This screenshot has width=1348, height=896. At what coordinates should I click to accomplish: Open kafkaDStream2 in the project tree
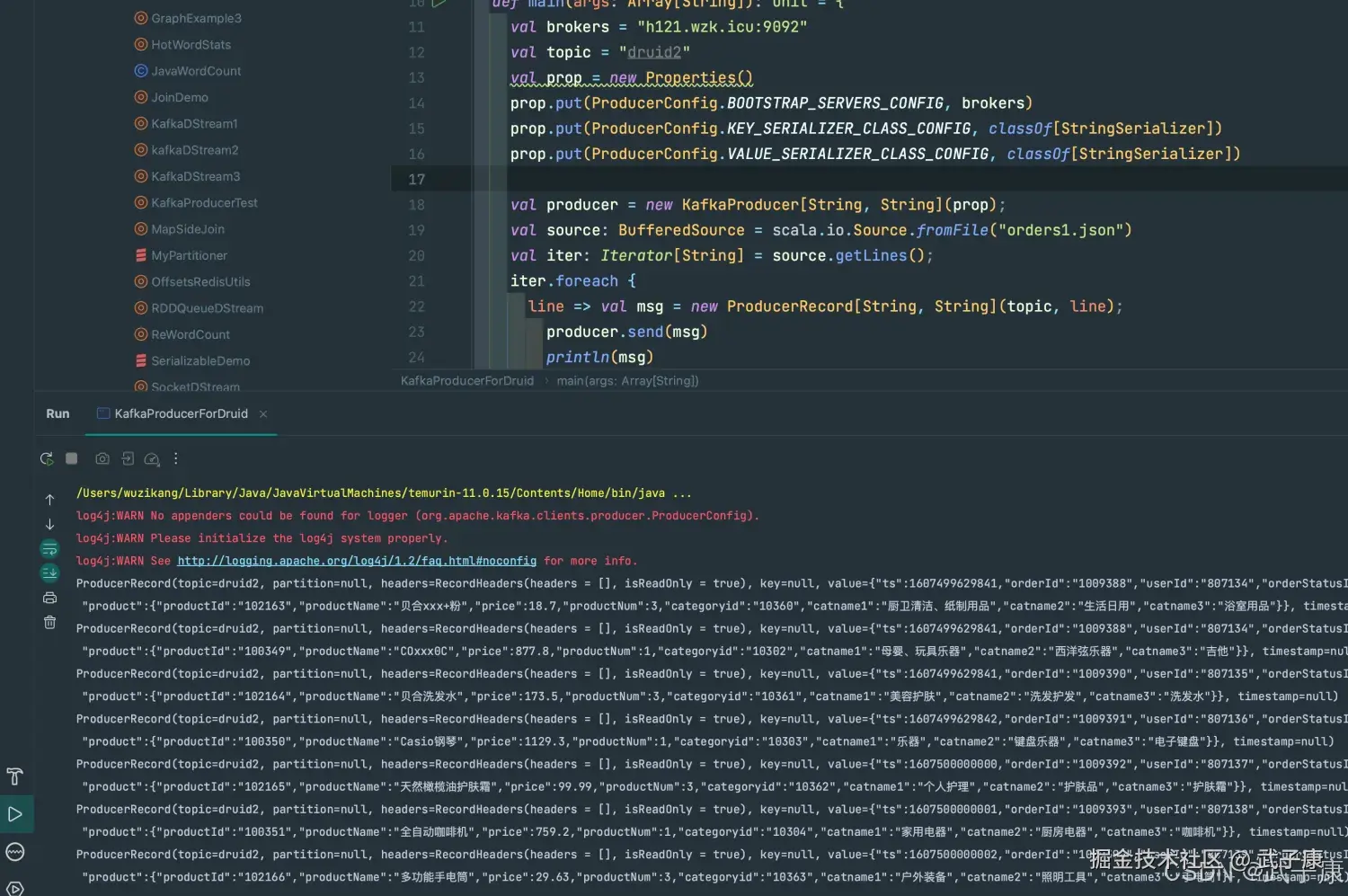point(194,150)
